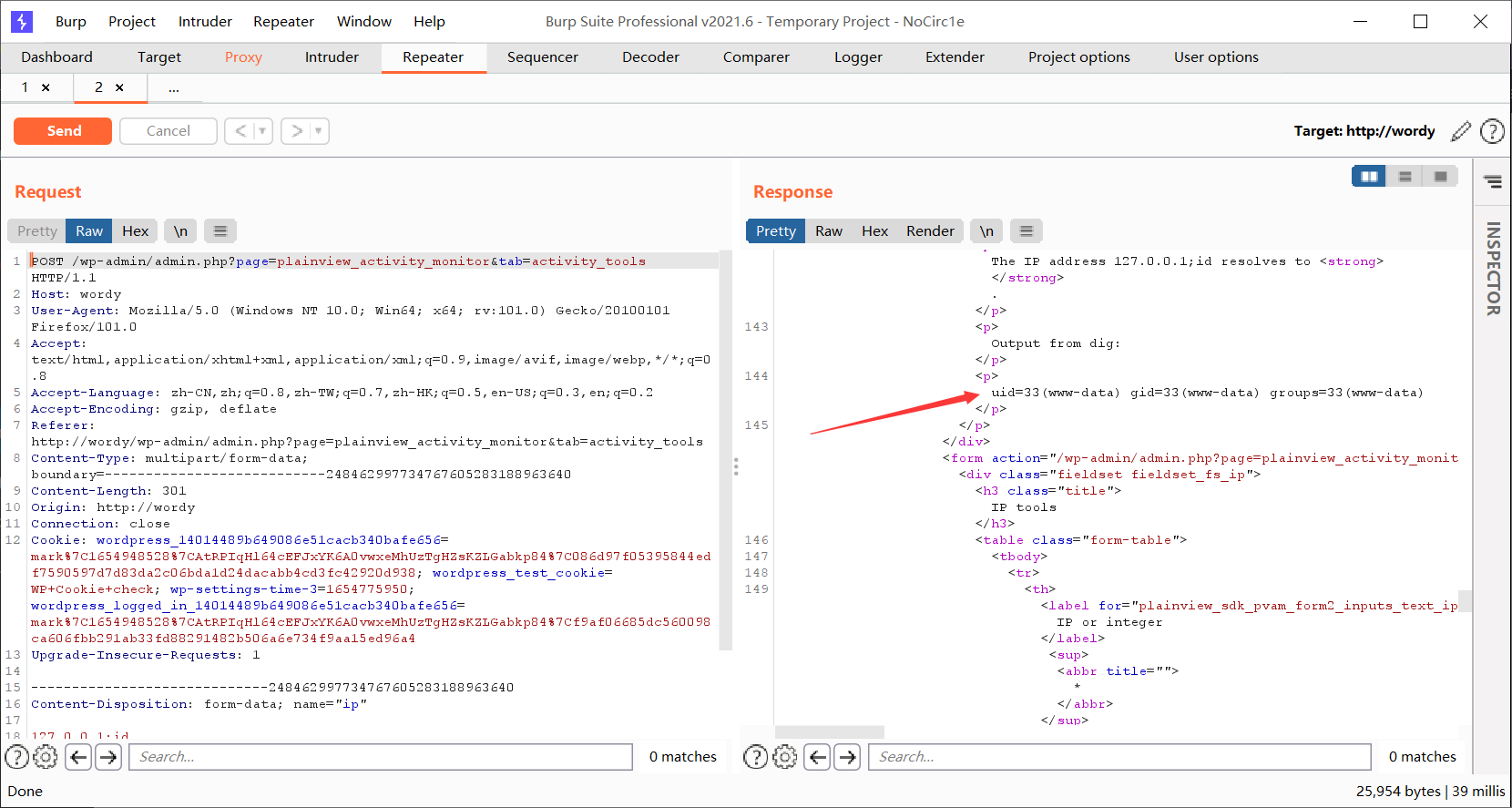Open Response pane options menu icon
The image size is (1512, 808).
coord(1027,231)
